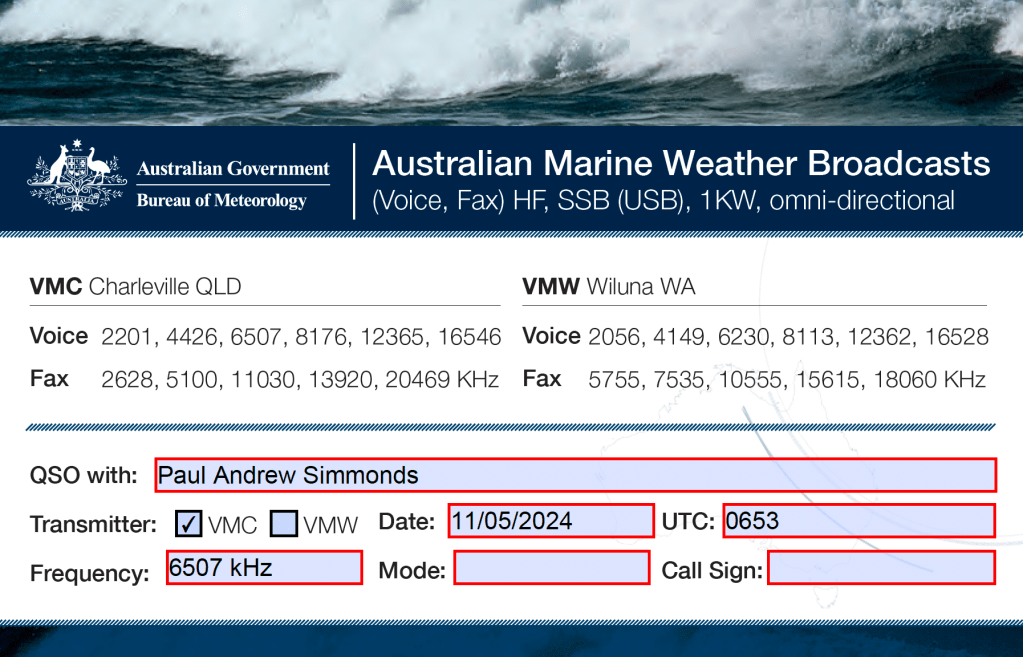The image size is (1023, 657).
Task: Click the VMC Voice frequency list
Action: tap(301, 337)
